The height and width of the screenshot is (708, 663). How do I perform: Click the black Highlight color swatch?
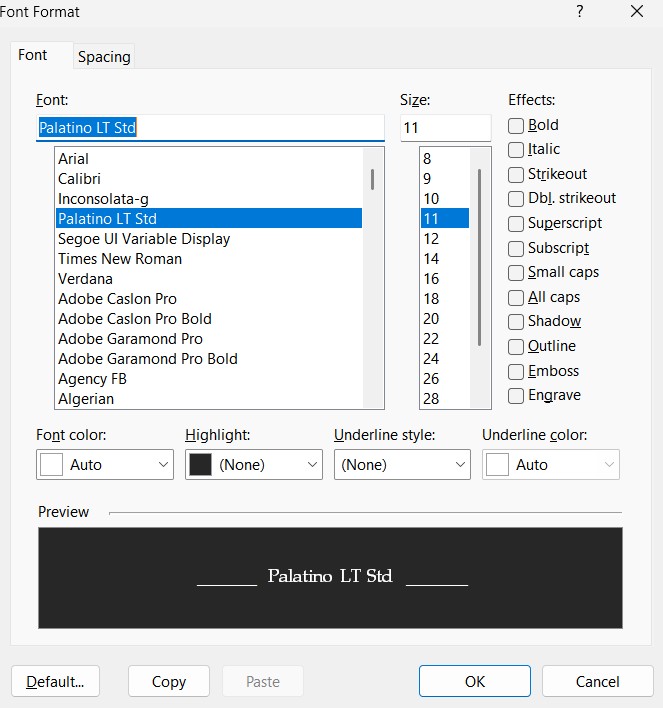click(x=200, y=465)
